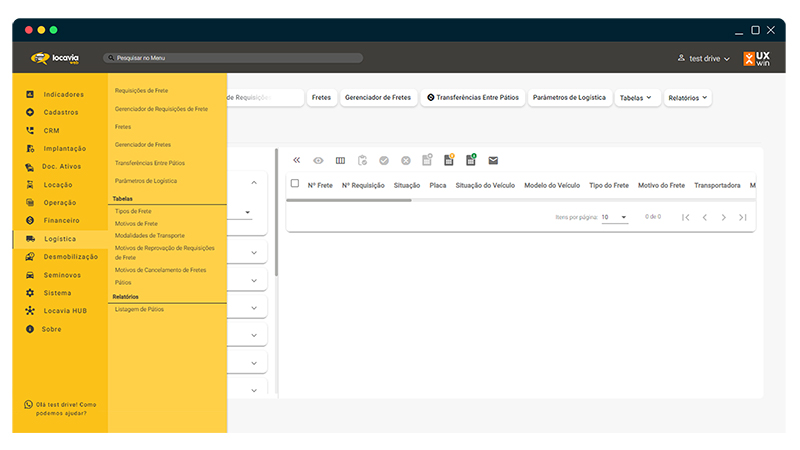The width and height of the screenshot is (800, 450).
Task: Click the approve checkmark circle icon
Action: click(x=384, y=161)
